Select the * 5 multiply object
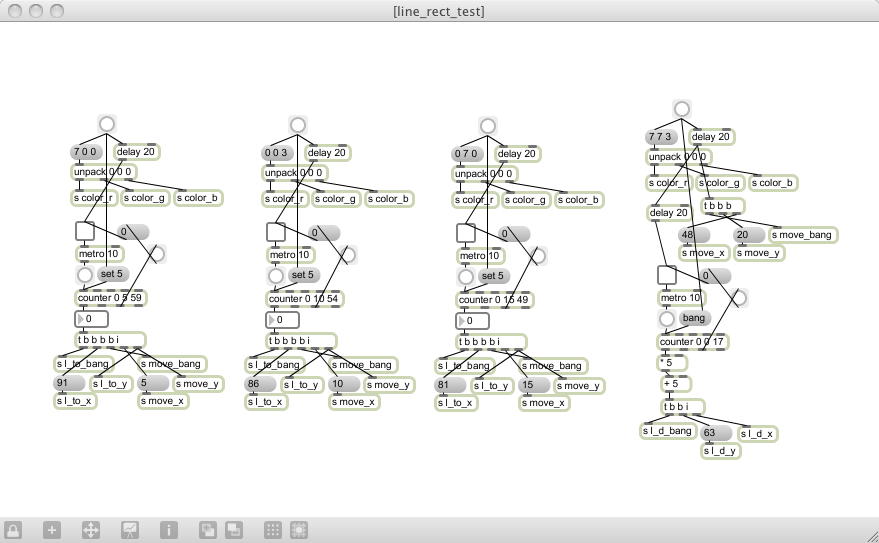This screenshot has width=879, height=543. tap(672, 363)
